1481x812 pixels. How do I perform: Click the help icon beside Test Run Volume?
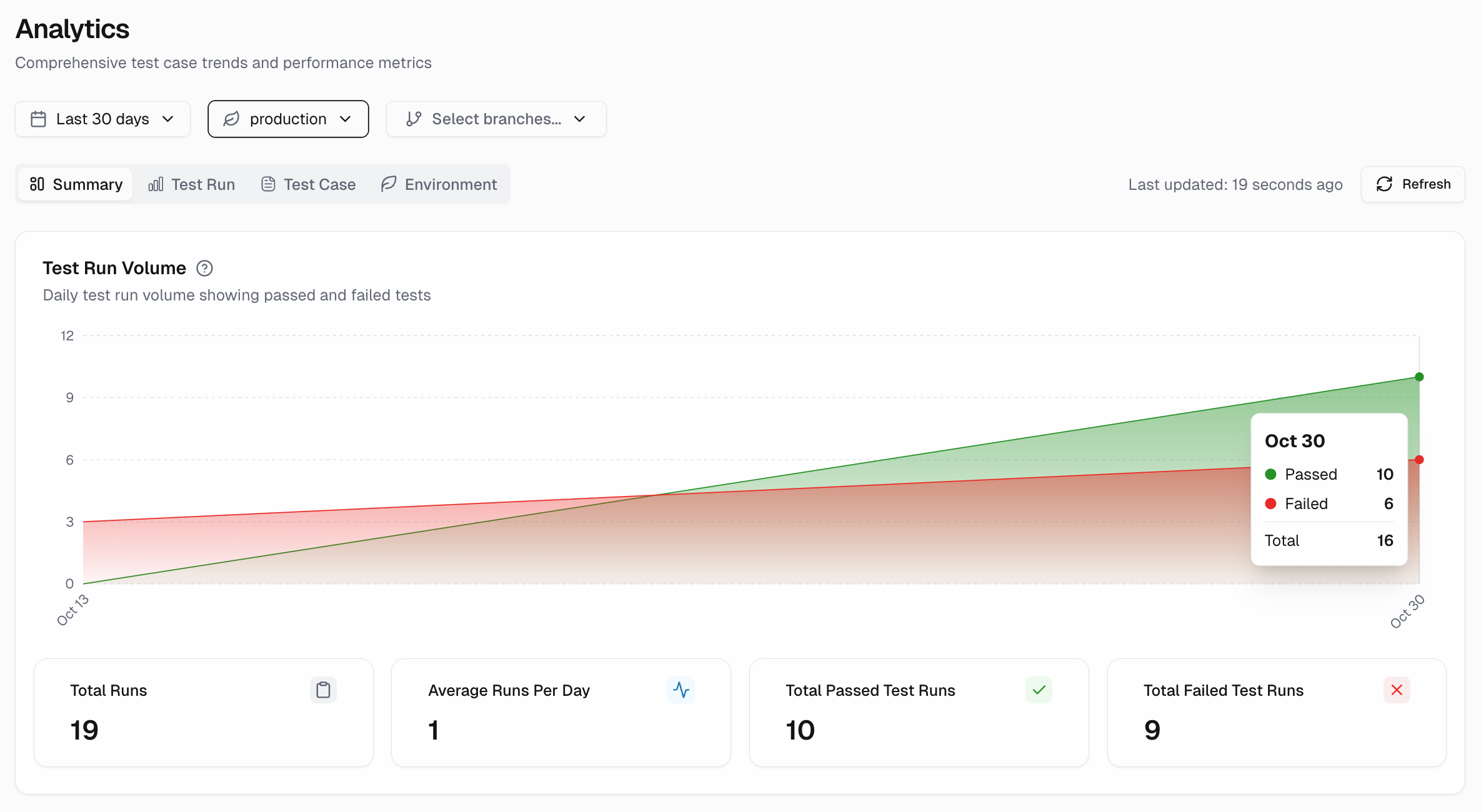click(204, 268)
